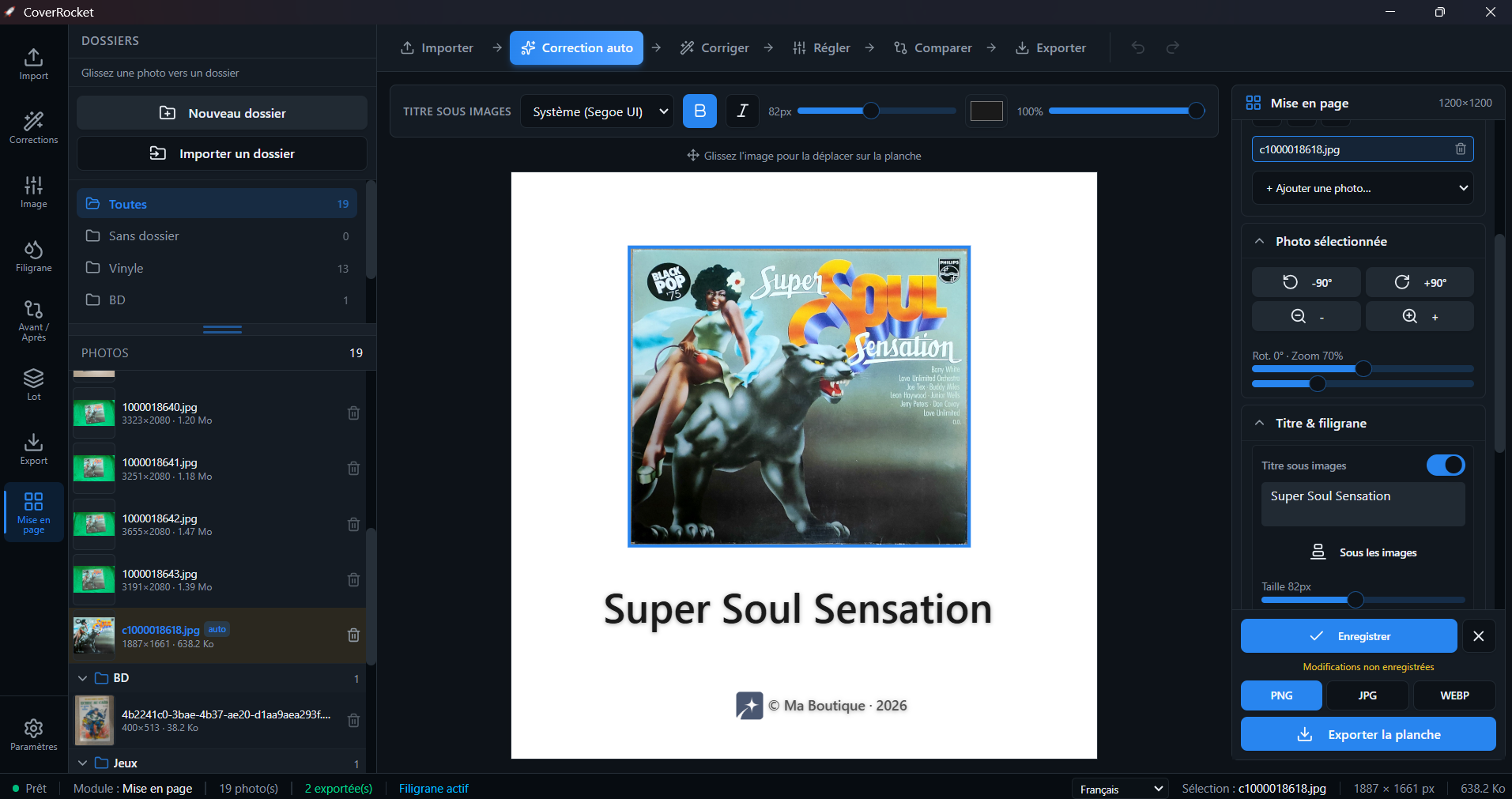
Task: Open the Filigrane sidebar tool
Action: coord(33,257)
